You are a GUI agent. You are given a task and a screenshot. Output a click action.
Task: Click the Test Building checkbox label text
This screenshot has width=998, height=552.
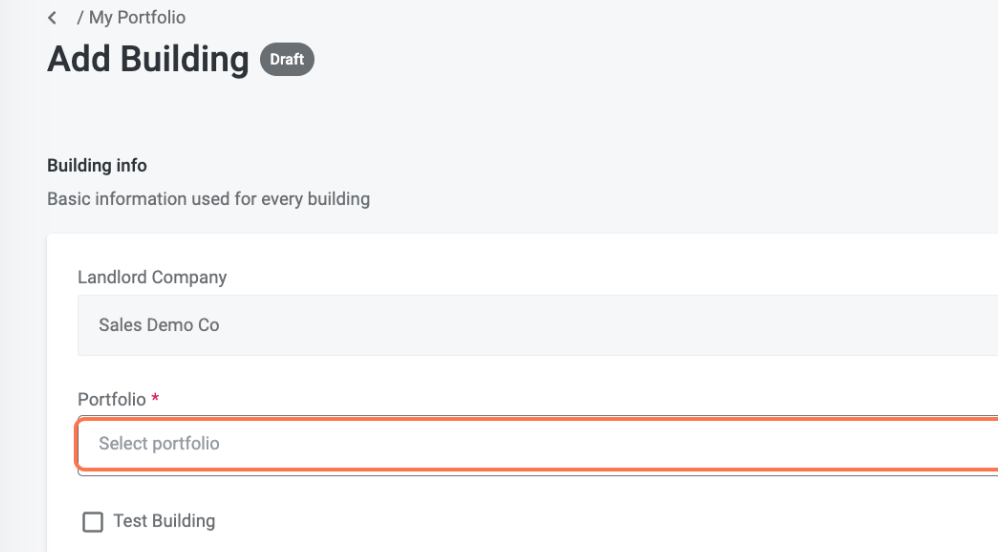pos(164,521)
